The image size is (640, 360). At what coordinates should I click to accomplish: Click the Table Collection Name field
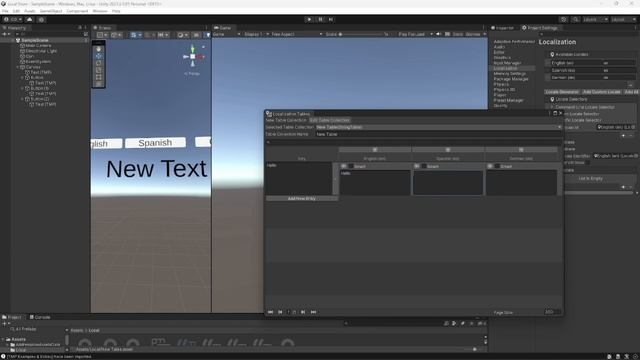[x=439, y=134]
